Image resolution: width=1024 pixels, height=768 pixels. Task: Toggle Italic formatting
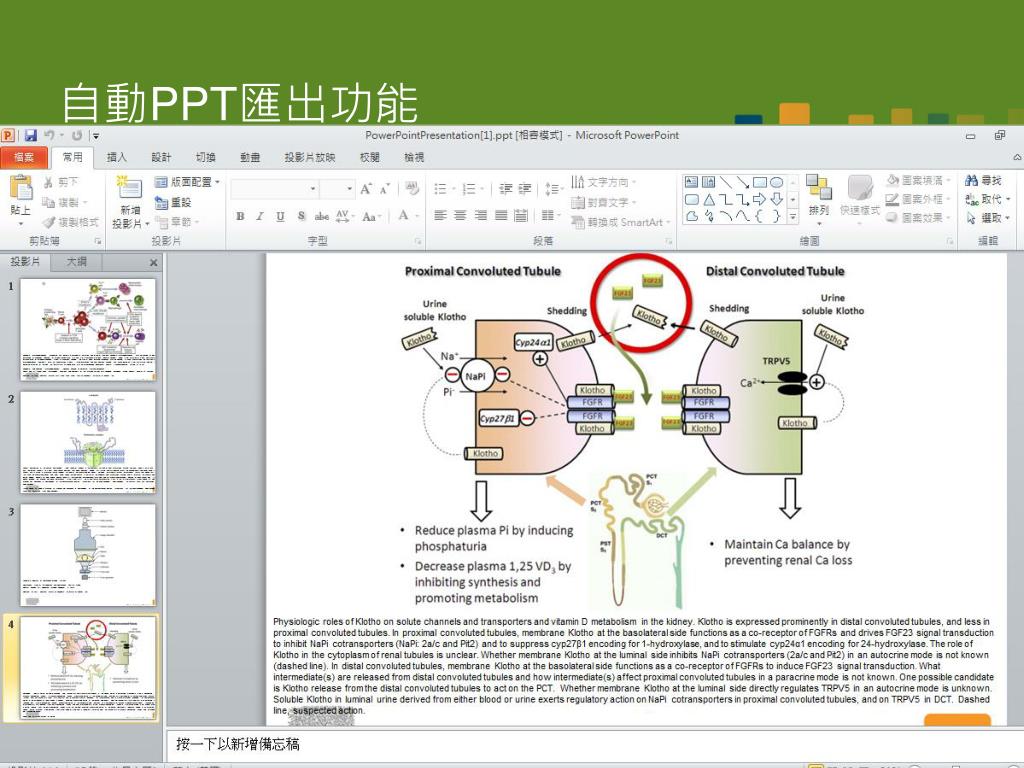tap(260, 216)
